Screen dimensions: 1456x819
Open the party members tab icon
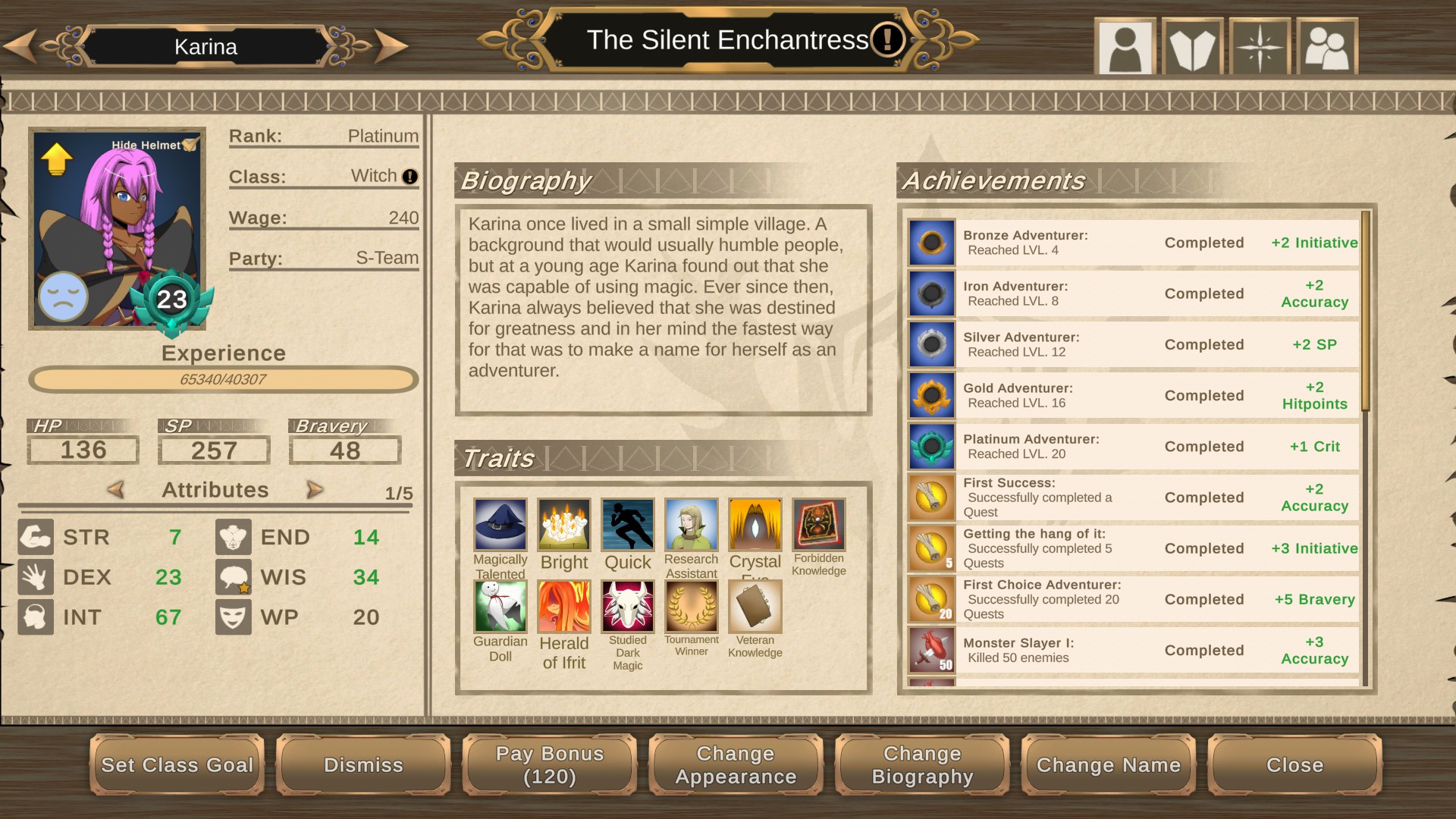tap(1327, 47)
